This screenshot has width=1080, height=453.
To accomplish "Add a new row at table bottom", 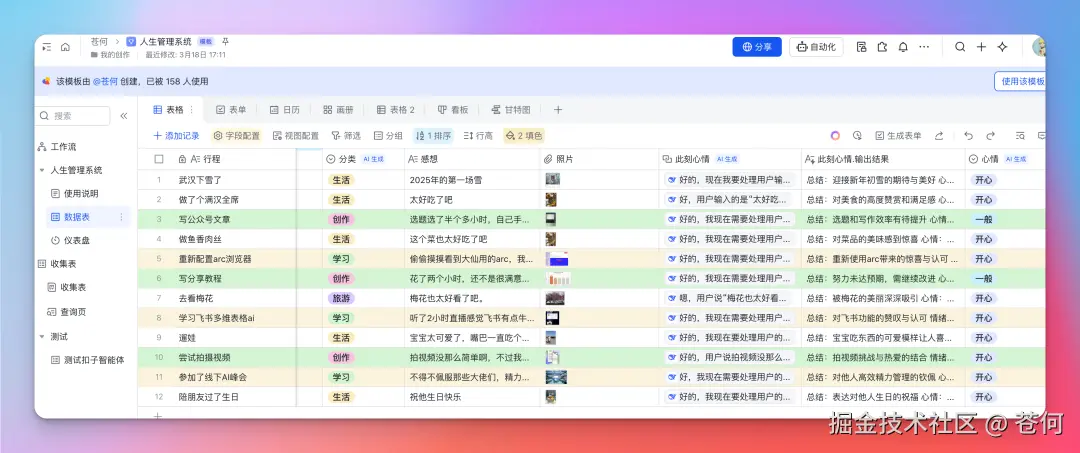I will click(157, 415).
